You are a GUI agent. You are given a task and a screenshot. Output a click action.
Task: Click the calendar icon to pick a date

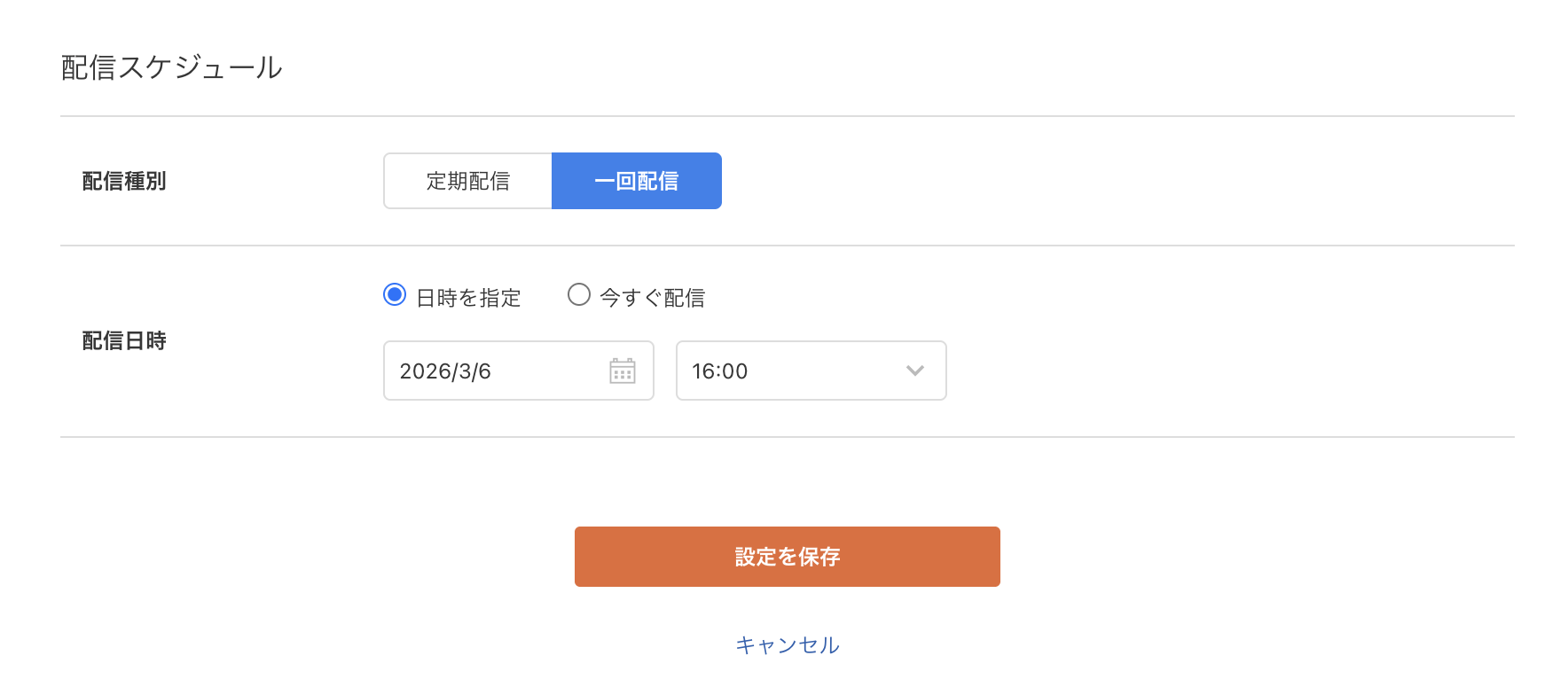623,371
